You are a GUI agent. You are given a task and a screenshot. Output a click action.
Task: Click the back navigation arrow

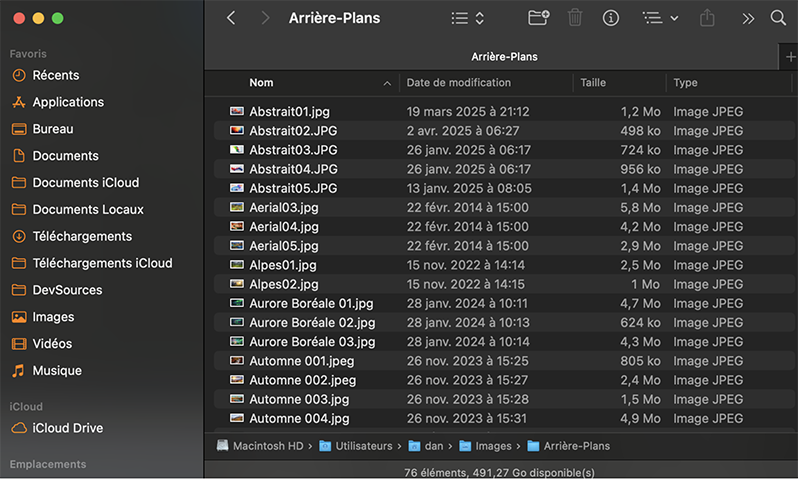(x=231, y=18)
